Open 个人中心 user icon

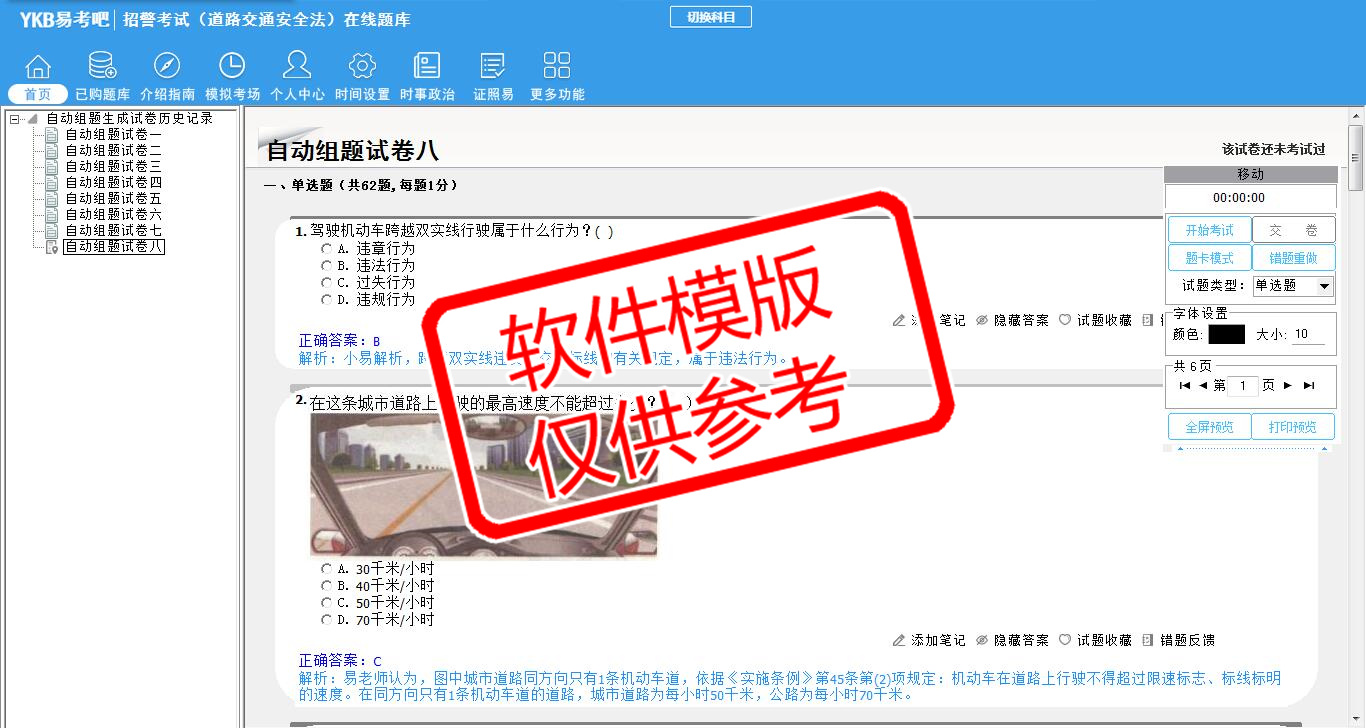(297, 67)
